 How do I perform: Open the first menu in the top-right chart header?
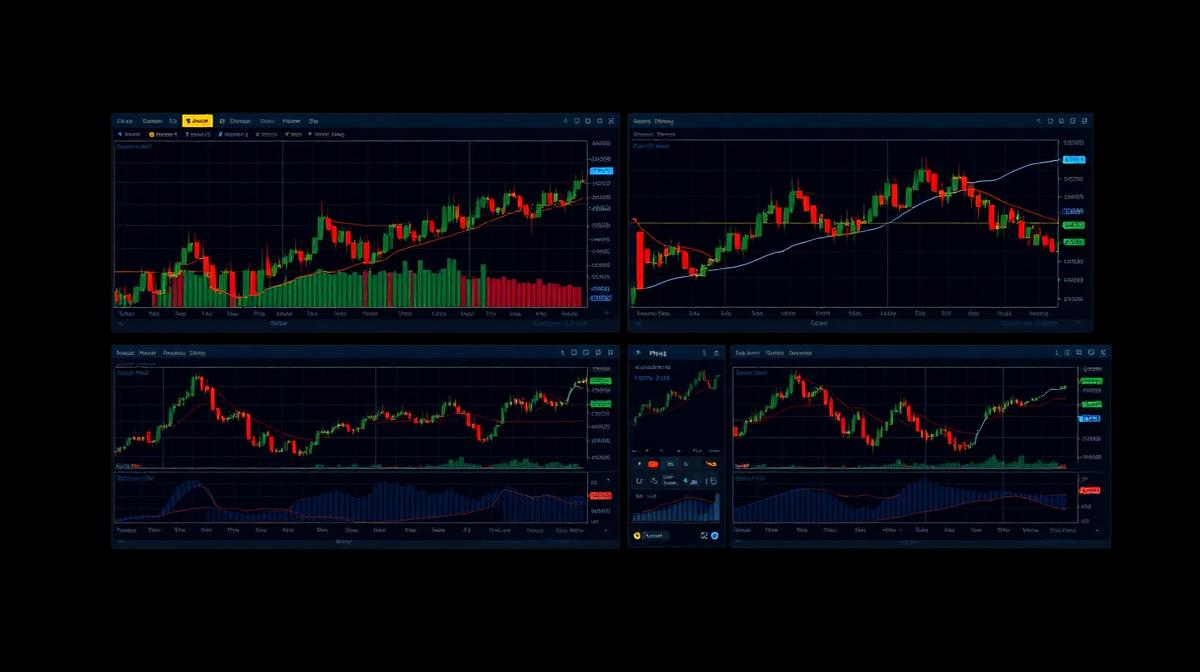point(642,121)
